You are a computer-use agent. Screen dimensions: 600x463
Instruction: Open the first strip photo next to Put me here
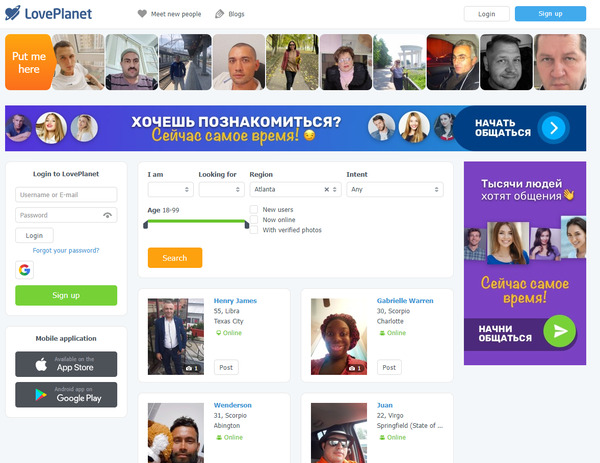(x=78, y=62)
